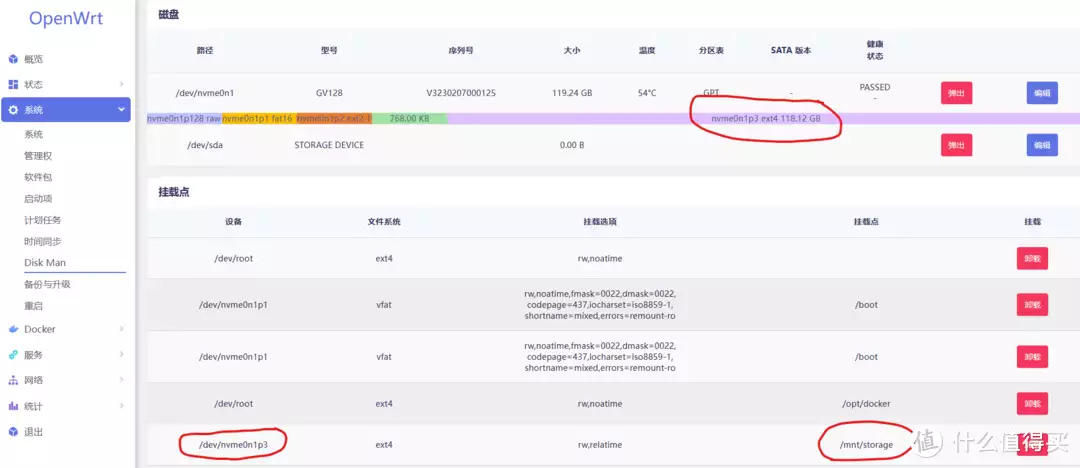Select the nvme0n1p128 raw partition segment
1080x468 pixels.
[x=184, y=119]
